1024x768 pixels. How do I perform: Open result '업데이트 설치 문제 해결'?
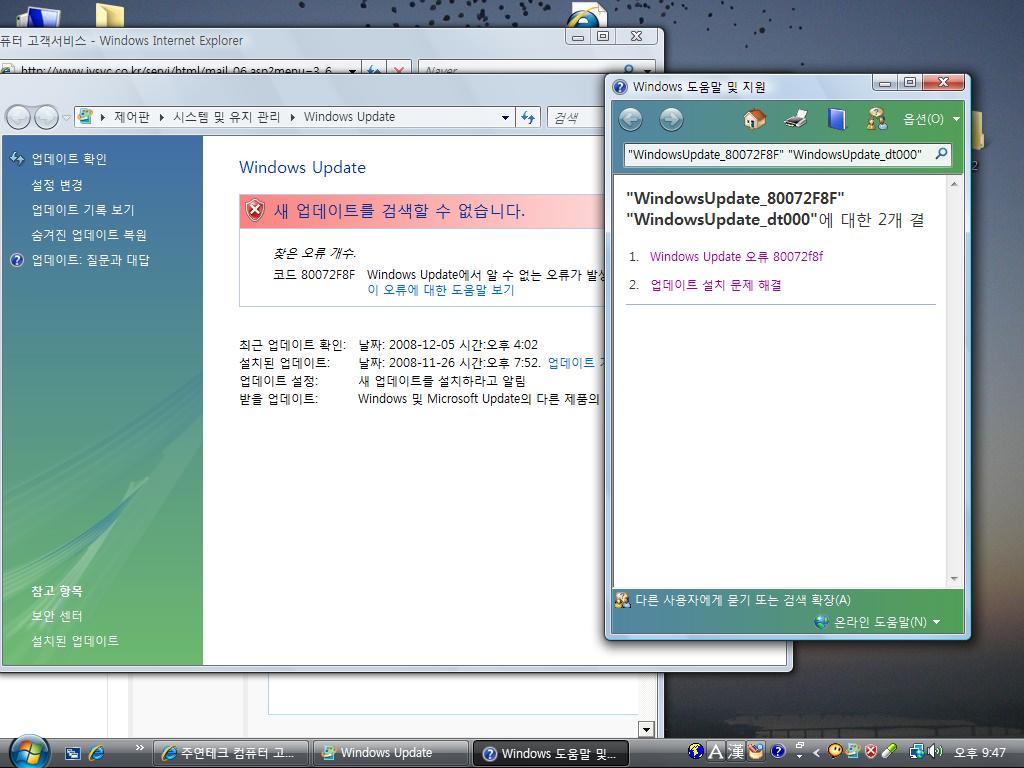click(x=716, y=285)
